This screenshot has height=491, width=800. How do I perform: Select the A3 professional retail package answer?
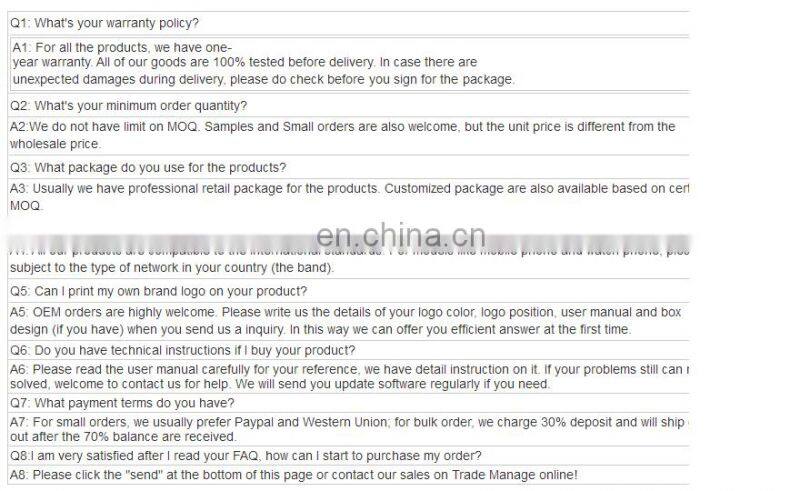350,188
